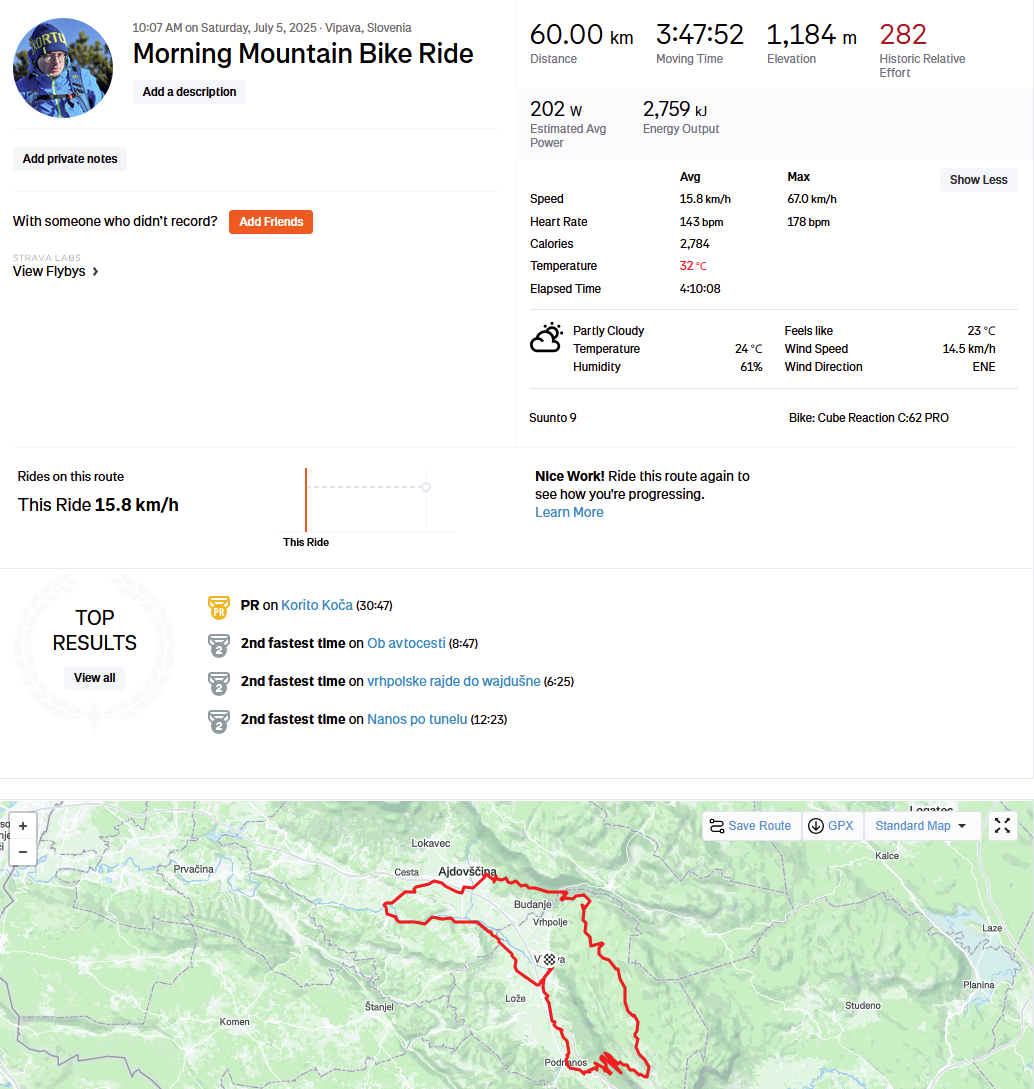Expand View Flybys chevron
The height and width of the screenshot is (1089, 1034).
coord(95,272)
